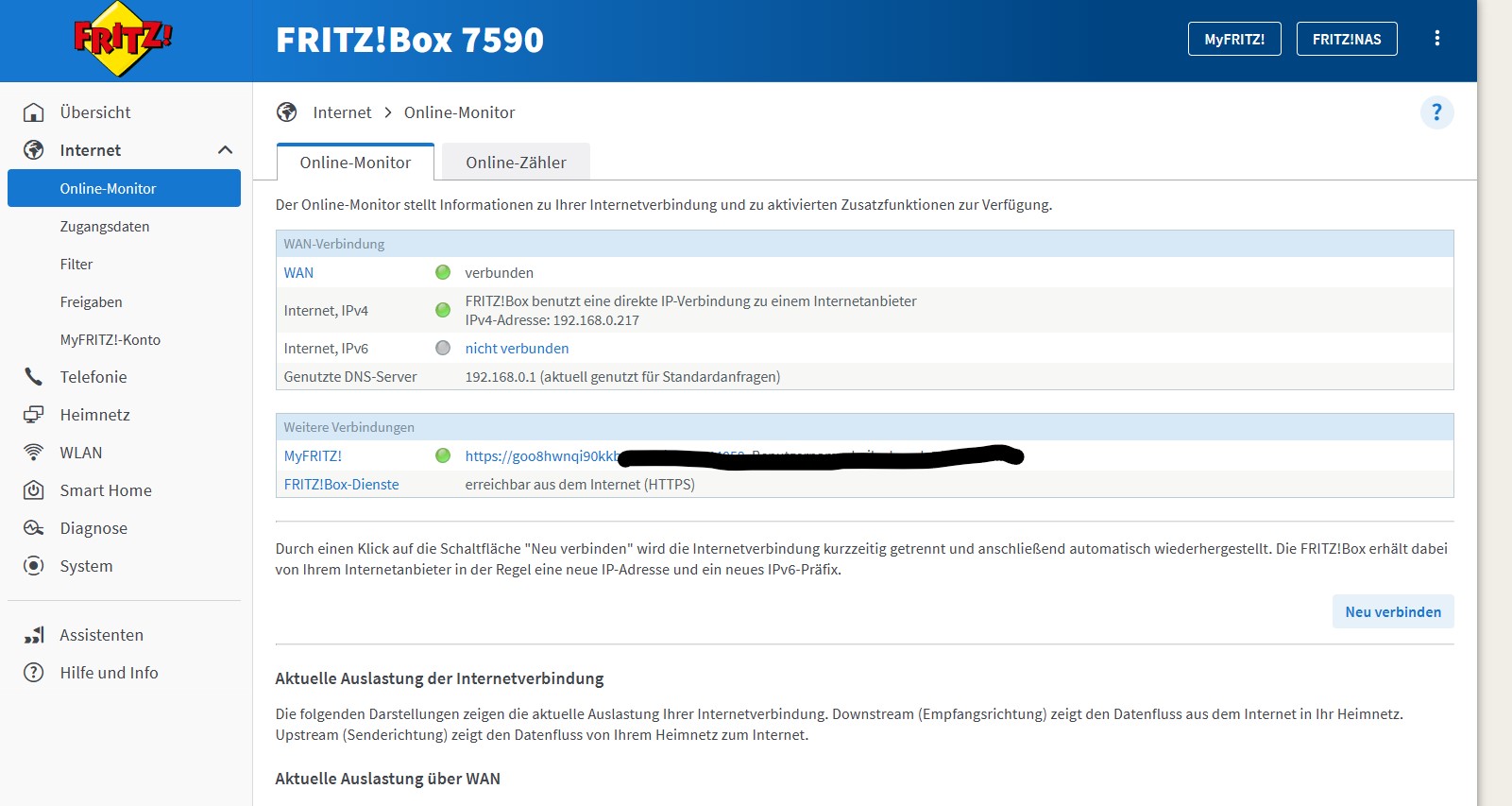Click the Assistenten icon
This screenshot has height=806, width=1512.
pyautogui.click(x=33, y=635)
